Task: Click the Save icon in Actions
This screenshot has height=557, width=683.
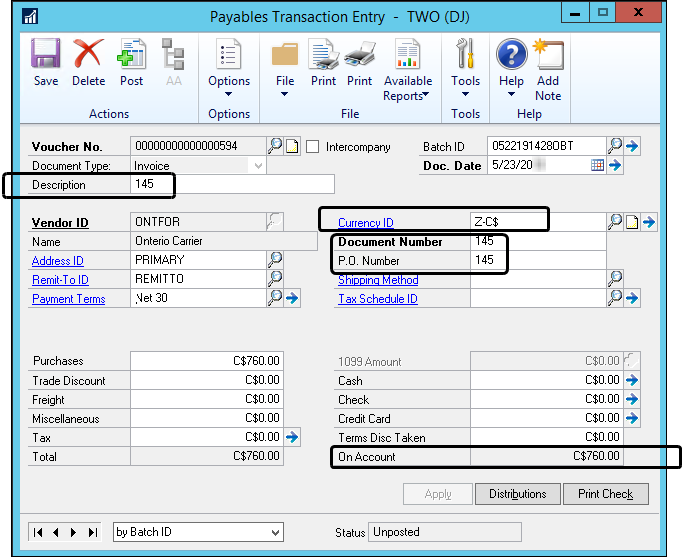Action: 45,62
